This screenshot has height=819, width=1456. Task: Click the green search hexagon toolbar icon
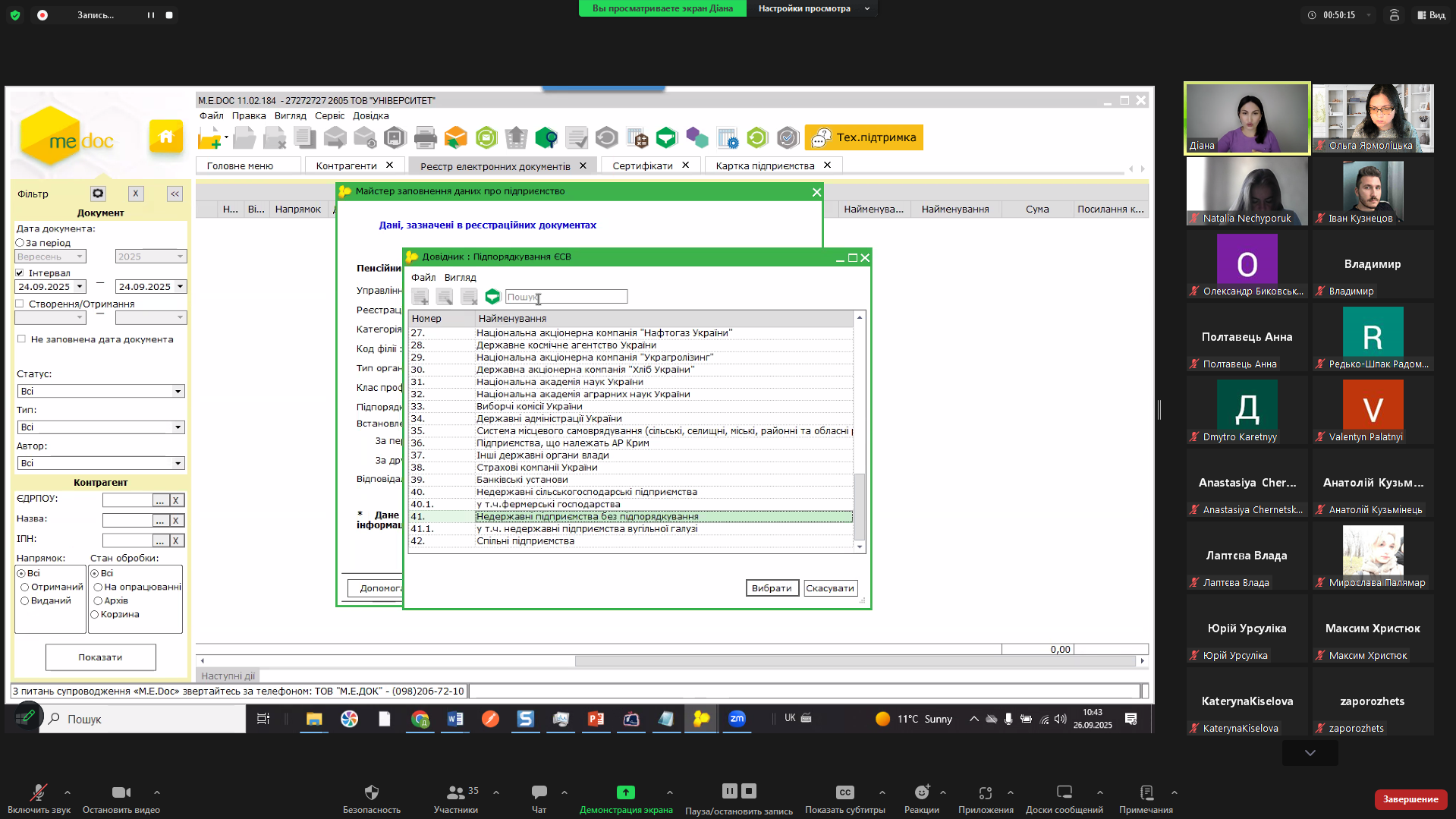(546, 138)
